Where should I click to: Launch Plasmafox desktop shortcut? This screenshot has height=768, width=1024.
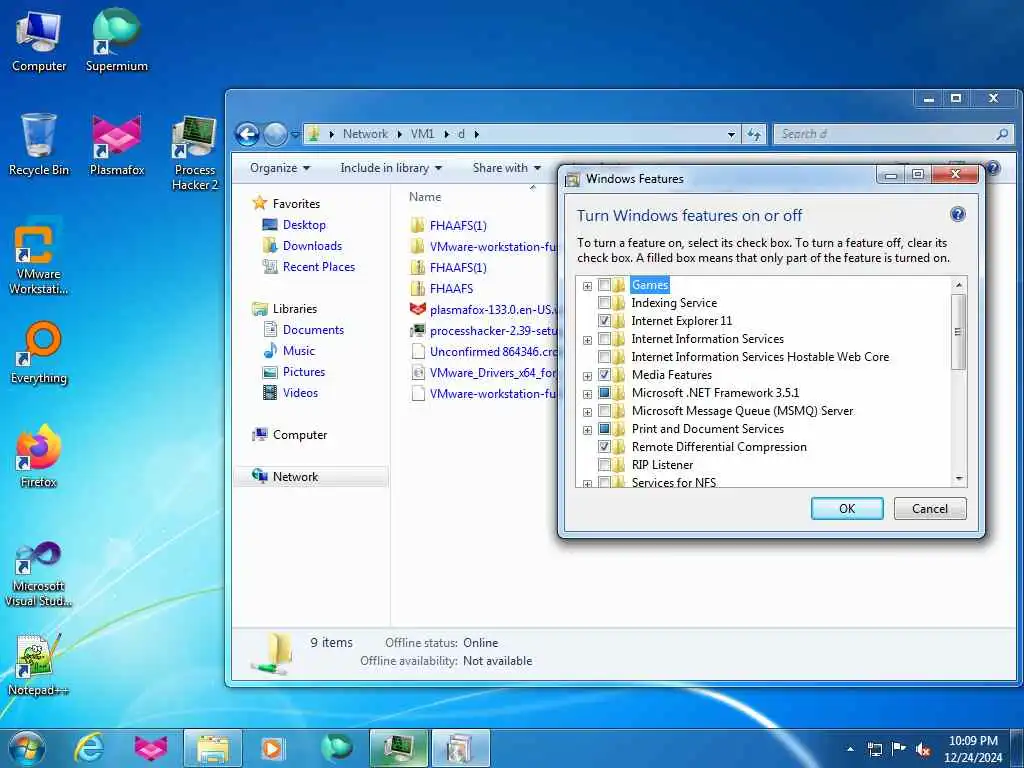tap(116, 145)
